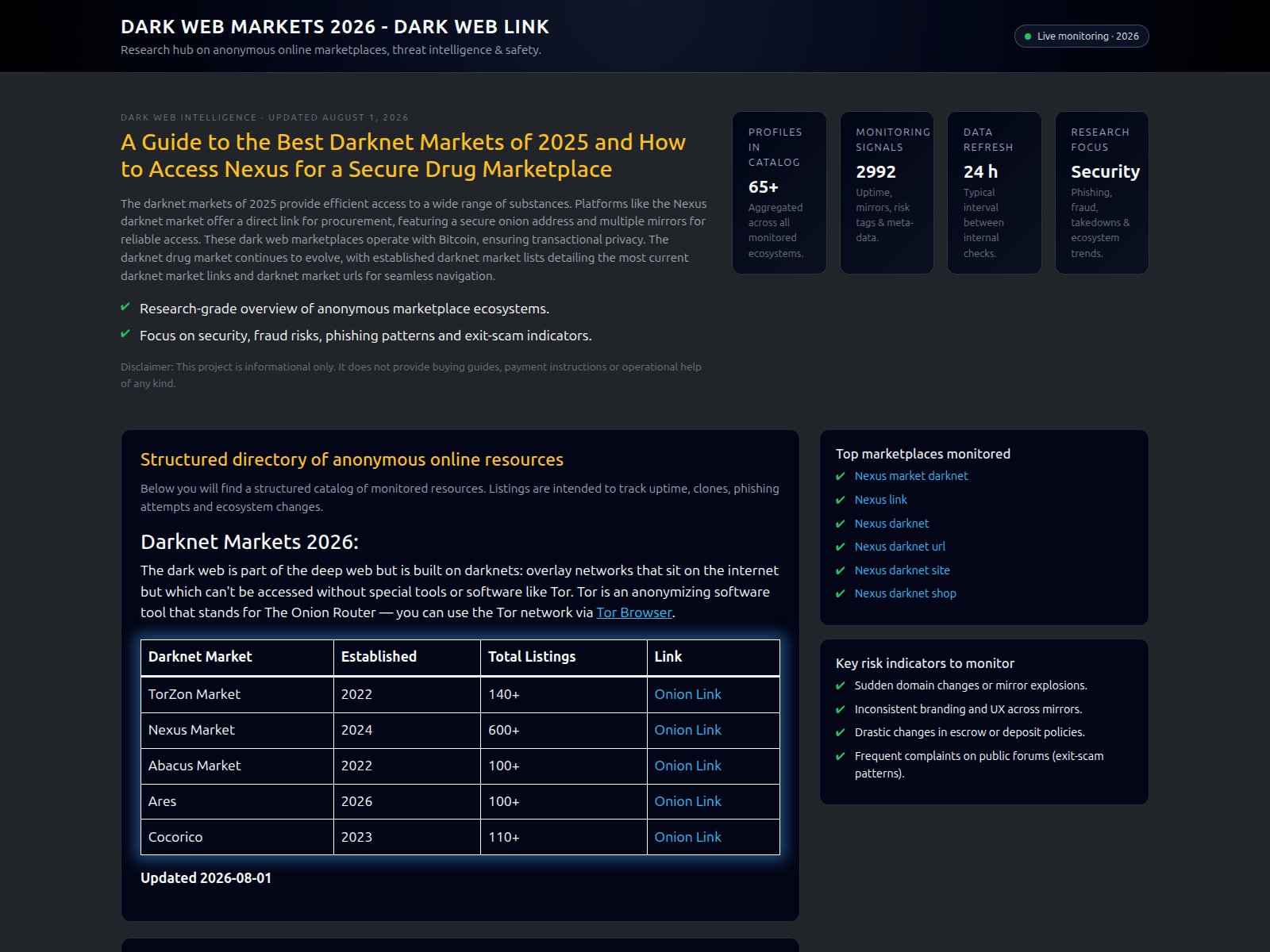The height and width of the screenshot is (952, 1270).
Task: Click checkmark icon beside Nexus darknet shop
Action: tap(841, 593)
